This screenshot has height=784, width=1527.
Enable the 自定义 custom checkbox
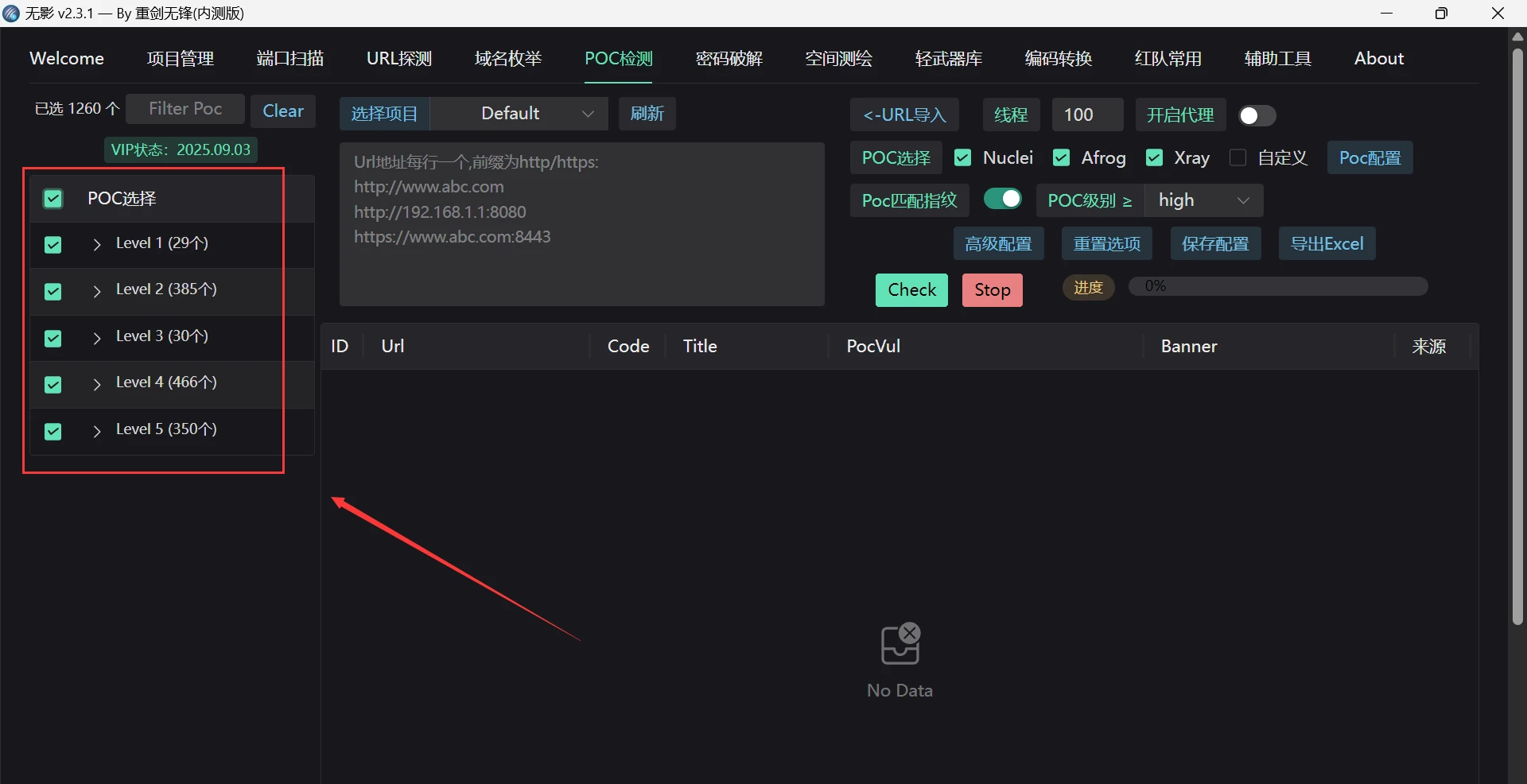click(1238, 157)
